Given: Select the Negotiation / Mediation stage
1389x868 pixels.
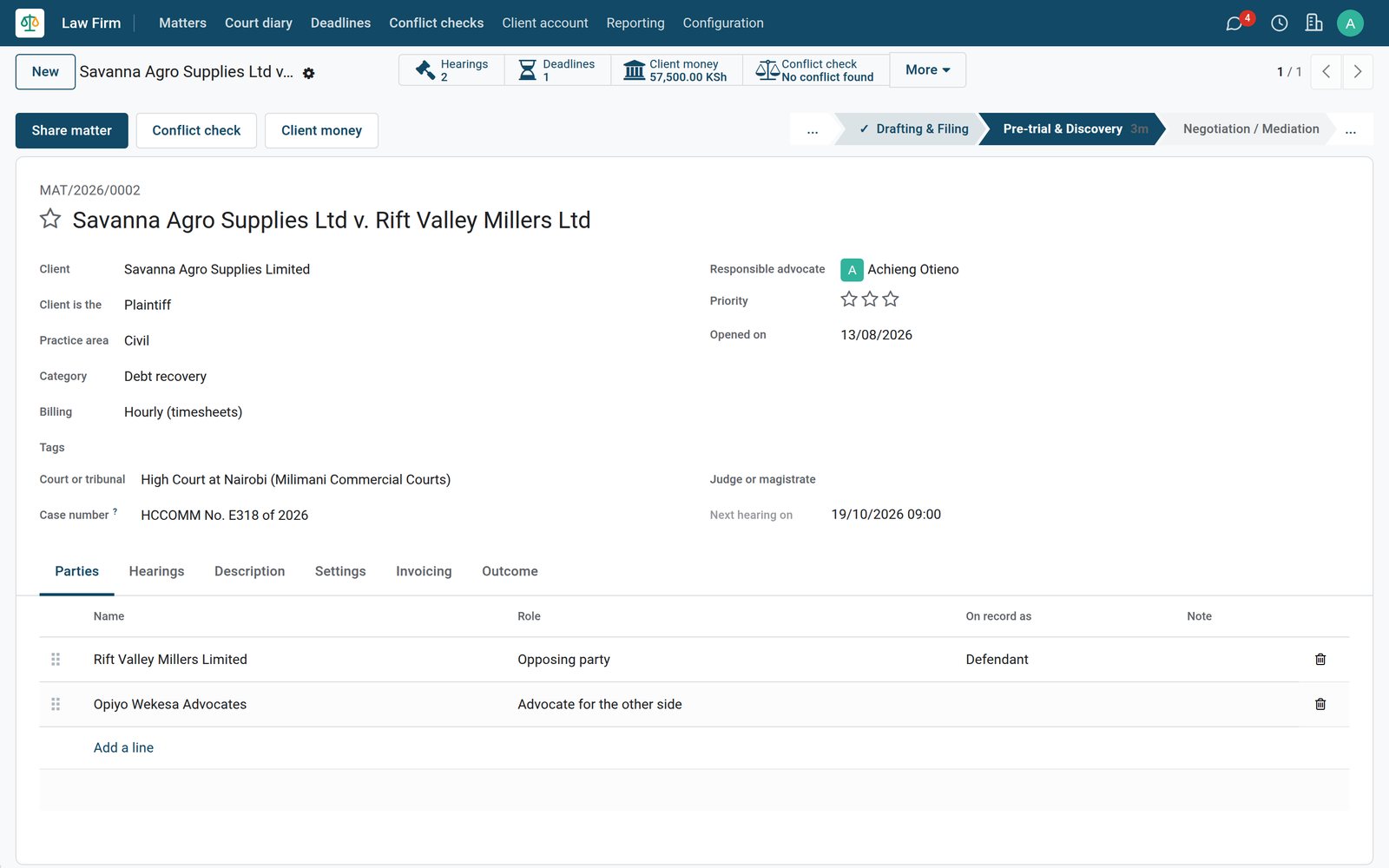Looking at the screenshot, I should (1250, 129).
